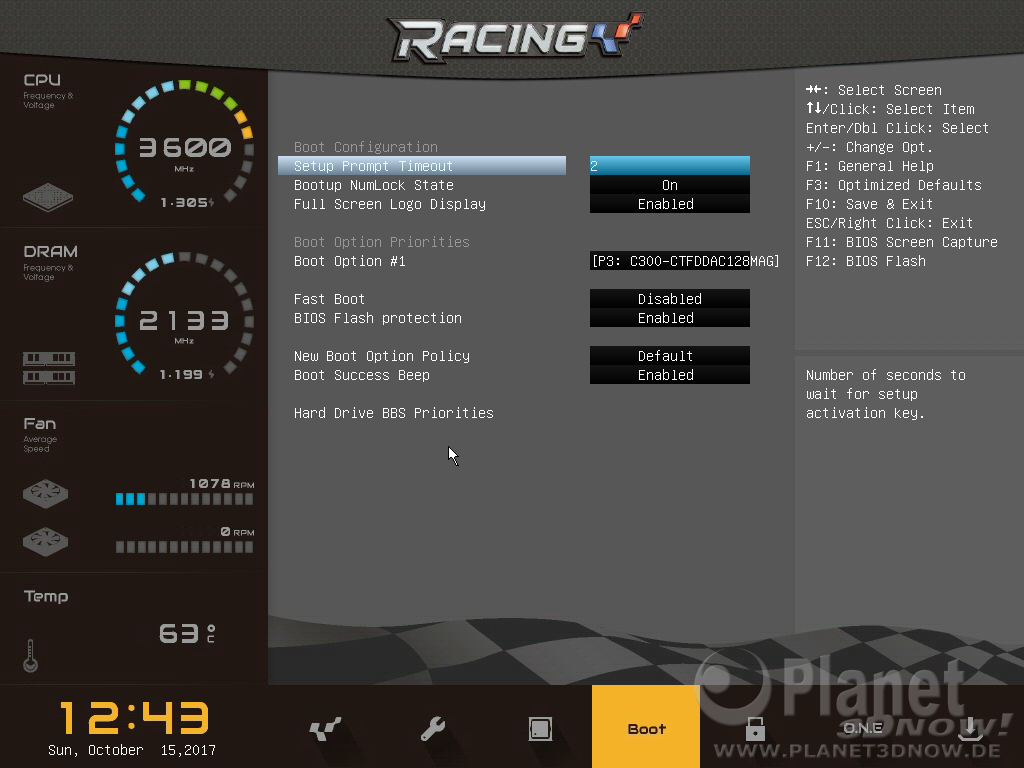Image resolution: width=1024 pixels, height=768 pixels.
Task: Click the Boot Option Priorities heading
Action: (381, 242)
